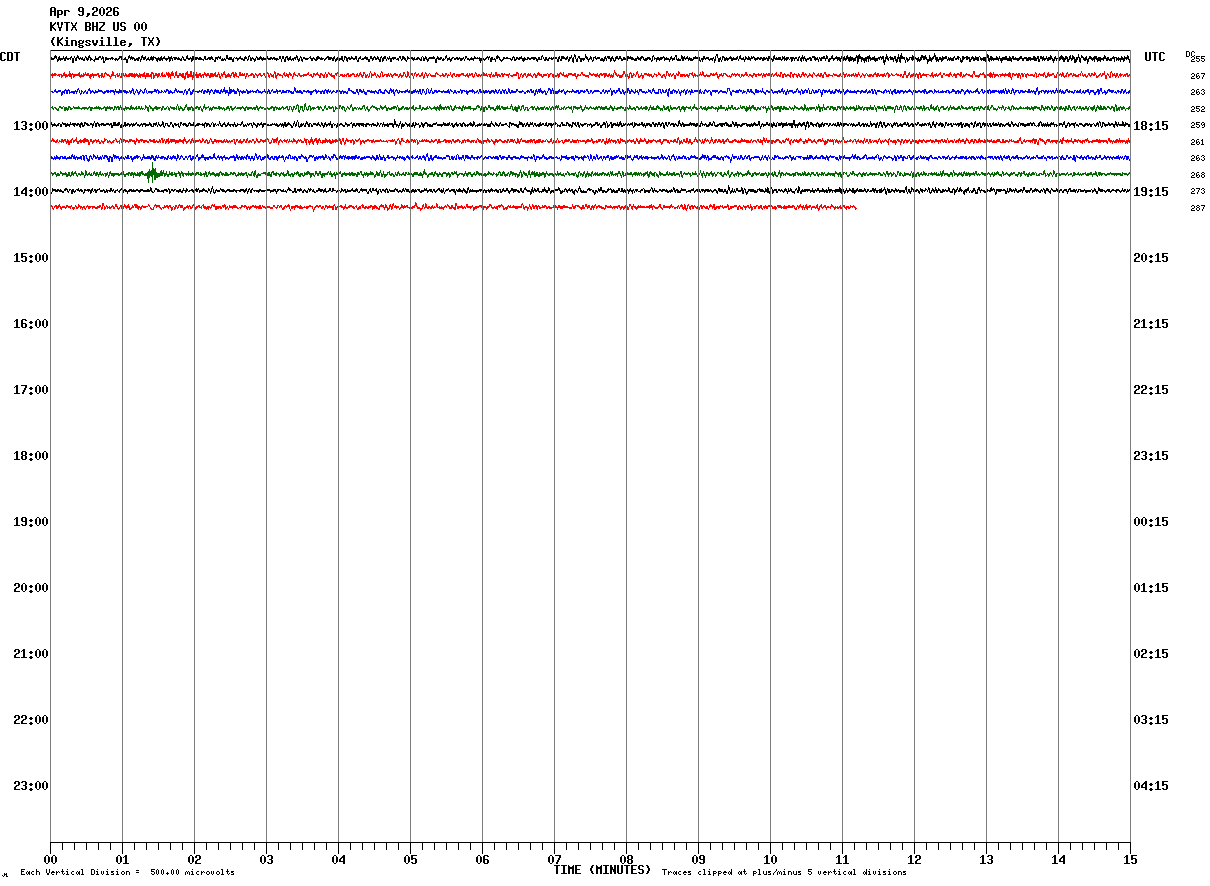The height and width of the screenshot is (886, 1210).
Task: Click the 00 minute axis tick label
Action: coord(50,859)
